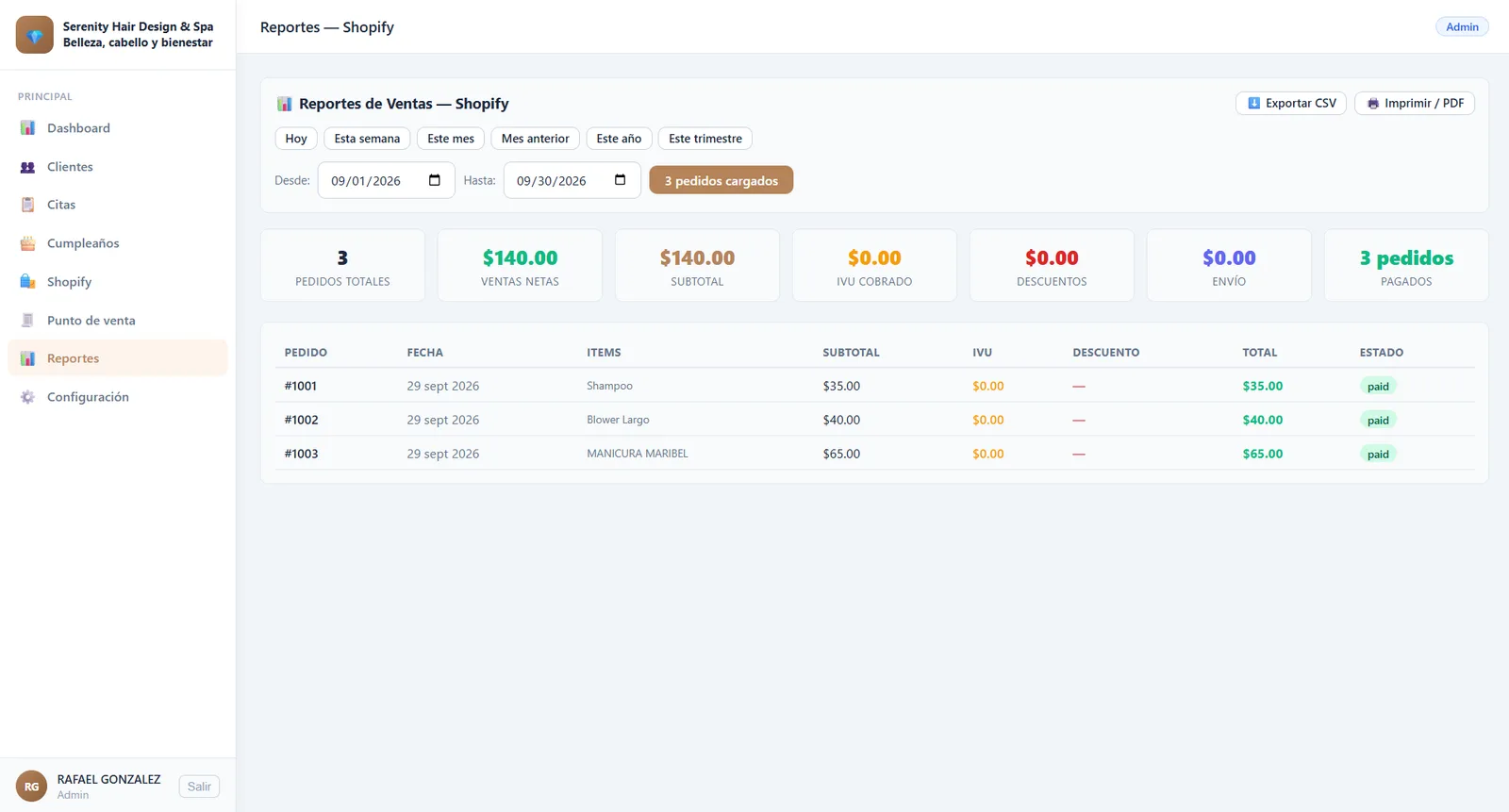The width and height of the screenshot is (1509, 812).
Task: Click the download arrow icon on Exportar CSV
Action: [1253, 104]
